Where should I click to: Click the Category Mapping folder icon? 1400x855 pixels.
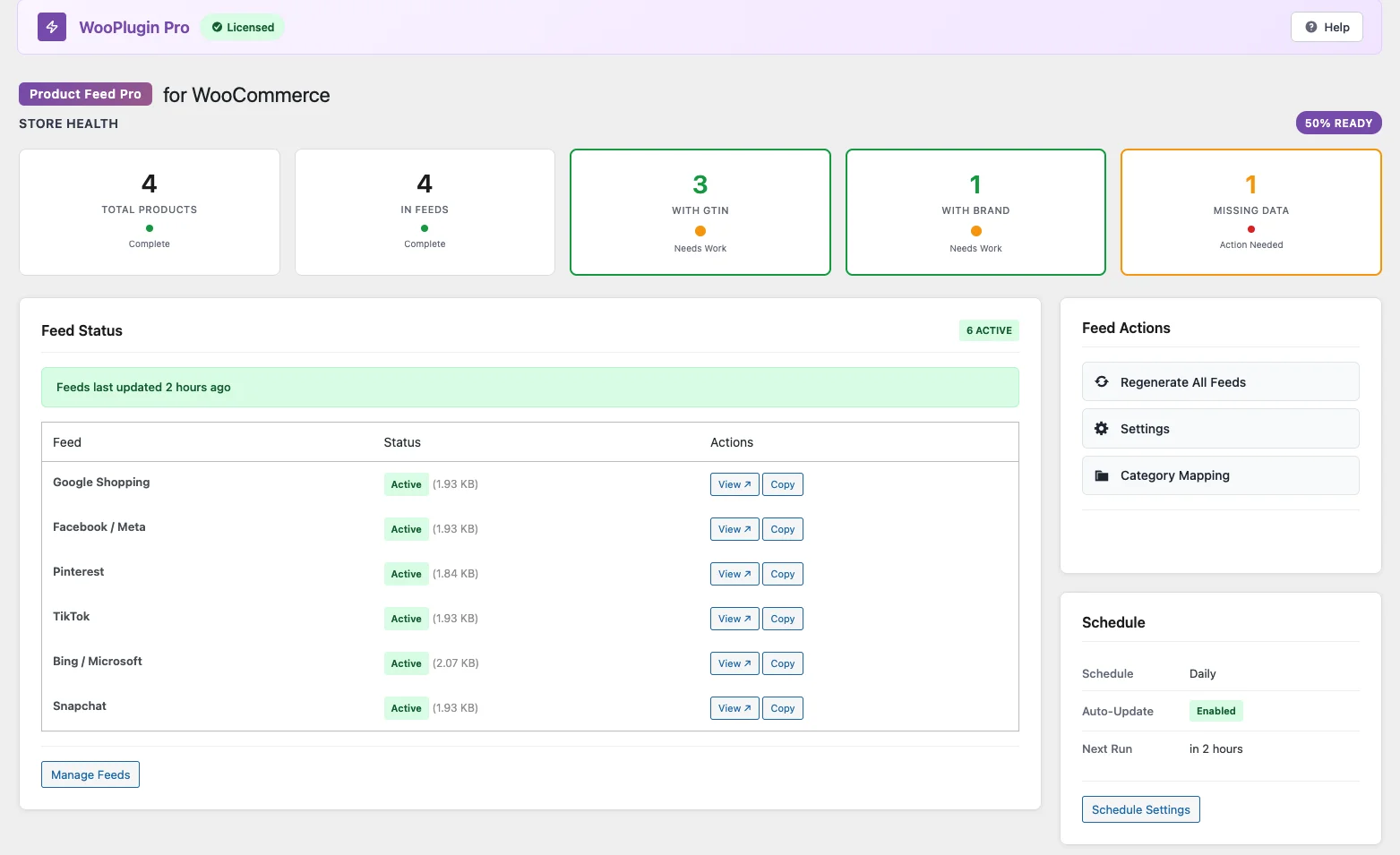coord(1101,475)
